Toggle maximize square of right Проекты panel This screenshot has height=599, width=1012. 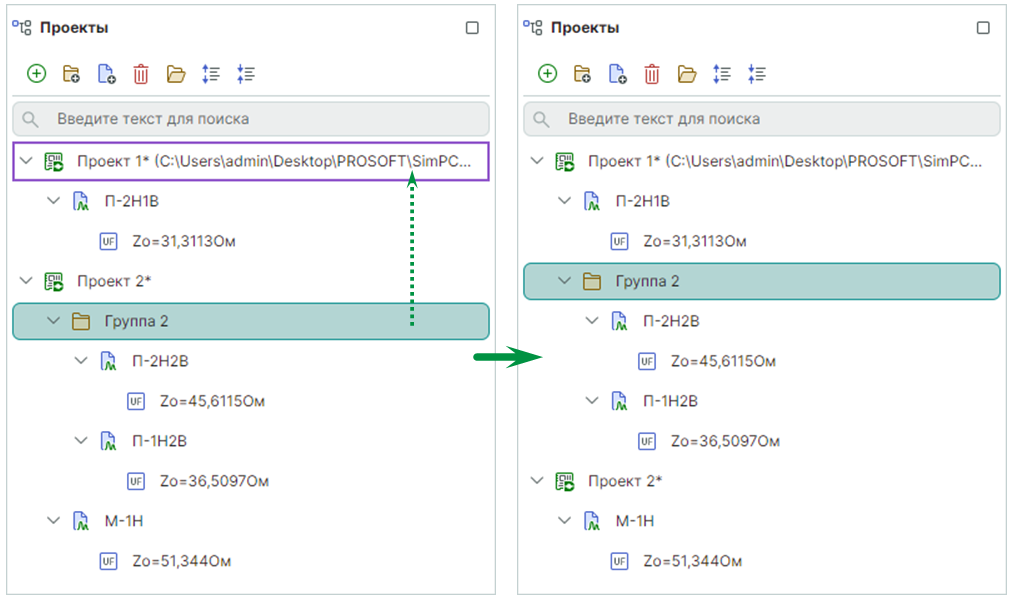[x=983, y=28]
